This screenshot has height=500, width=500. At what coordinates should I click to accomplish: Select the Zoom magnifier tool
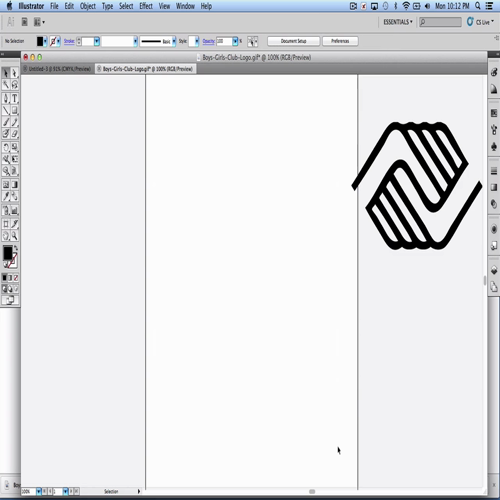tap(14, 236)
